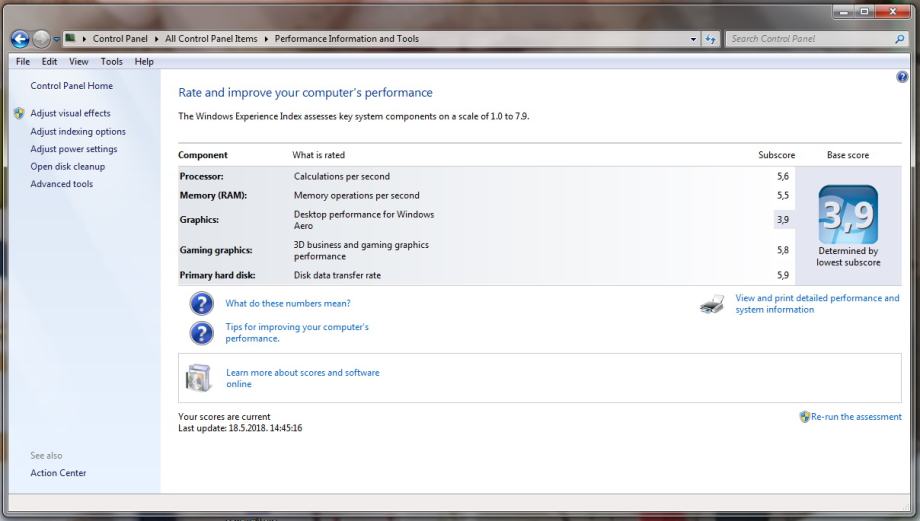This screenshot has height=521, width=920.
Task: Refresh the page with refresh button
Action: 711,39
